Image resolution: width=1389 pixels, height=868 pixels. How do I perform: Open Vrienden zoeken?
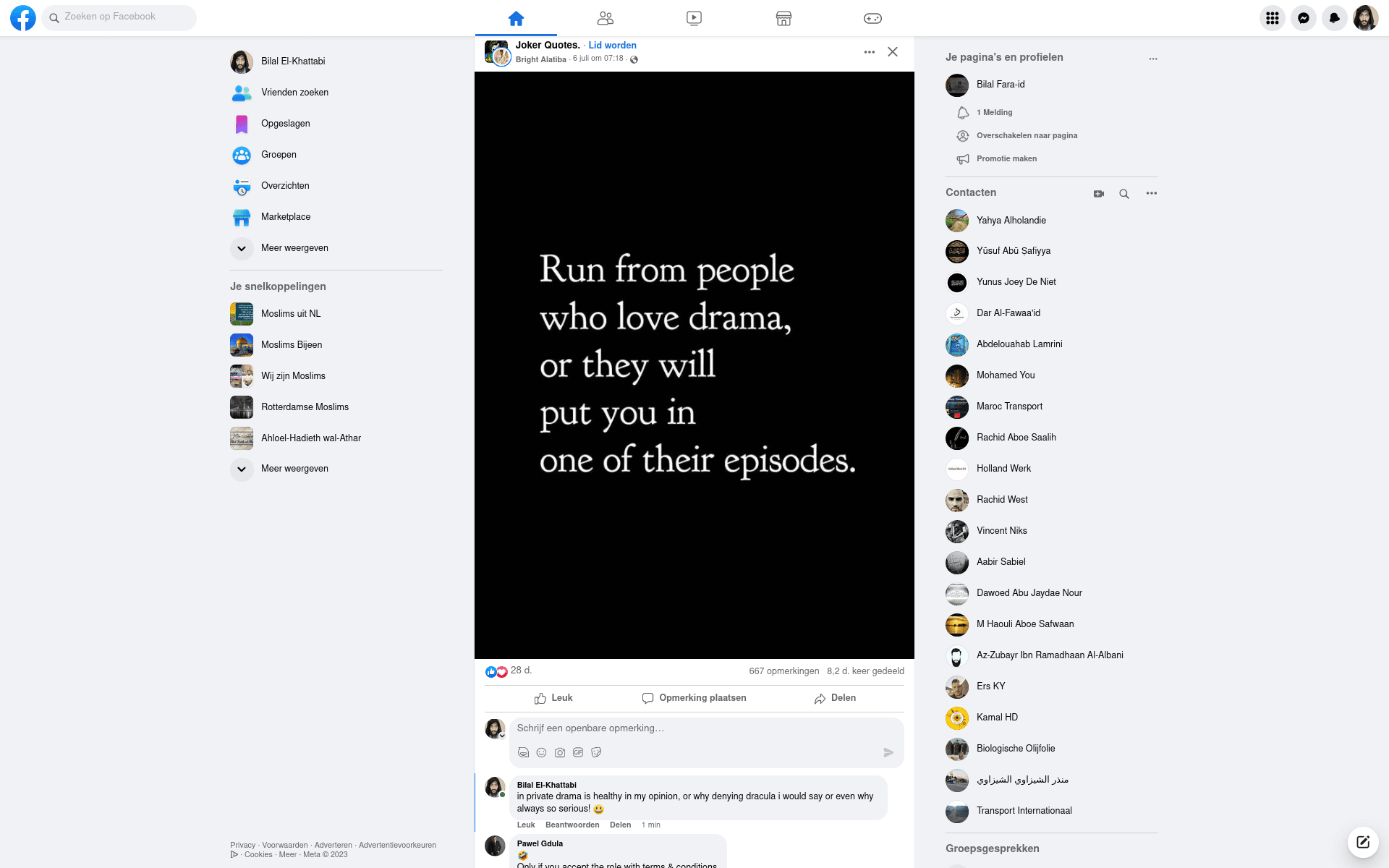[336, 93]
